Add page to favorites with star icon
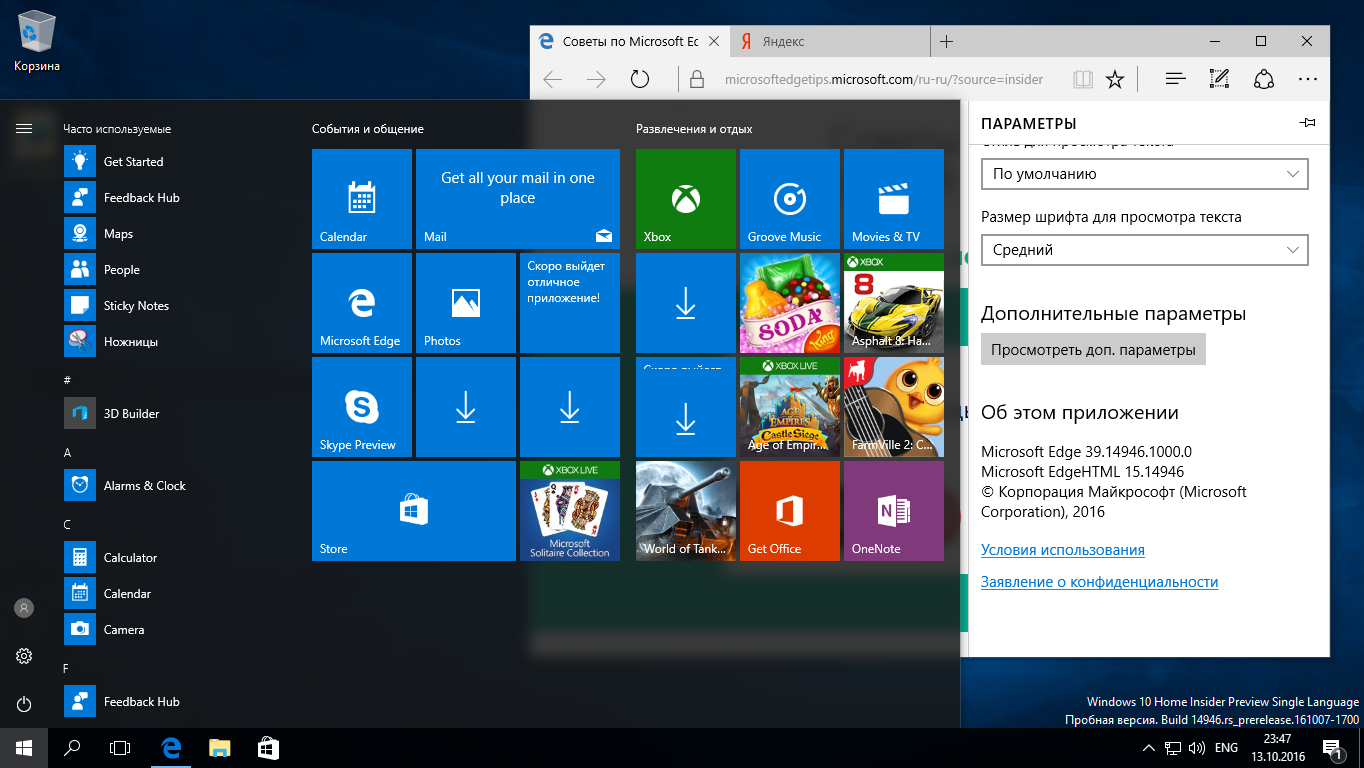 point(1115,79)
